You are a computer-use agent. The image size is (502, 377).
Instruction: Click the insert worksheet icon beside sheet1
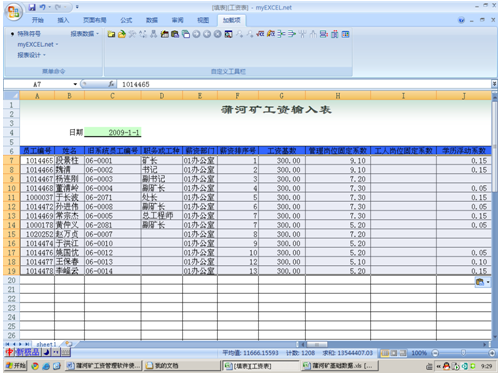(68, 343)
